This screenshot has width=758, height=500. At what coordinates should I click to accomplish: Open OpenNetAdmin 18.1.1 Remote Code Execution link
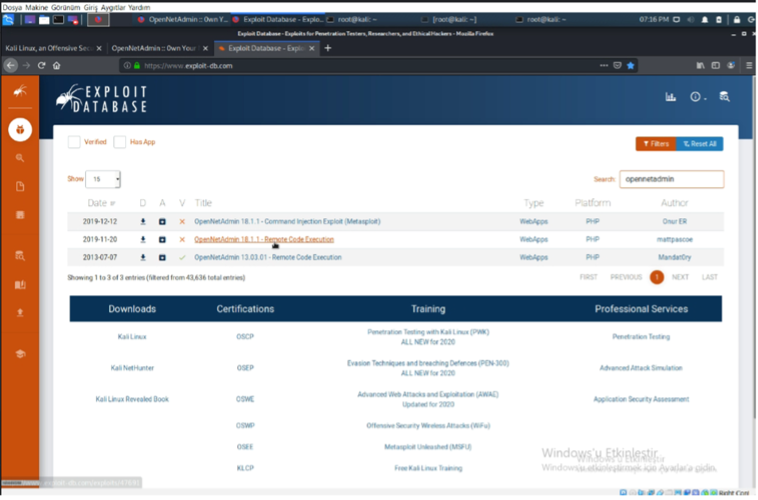(x=264, y=240)
